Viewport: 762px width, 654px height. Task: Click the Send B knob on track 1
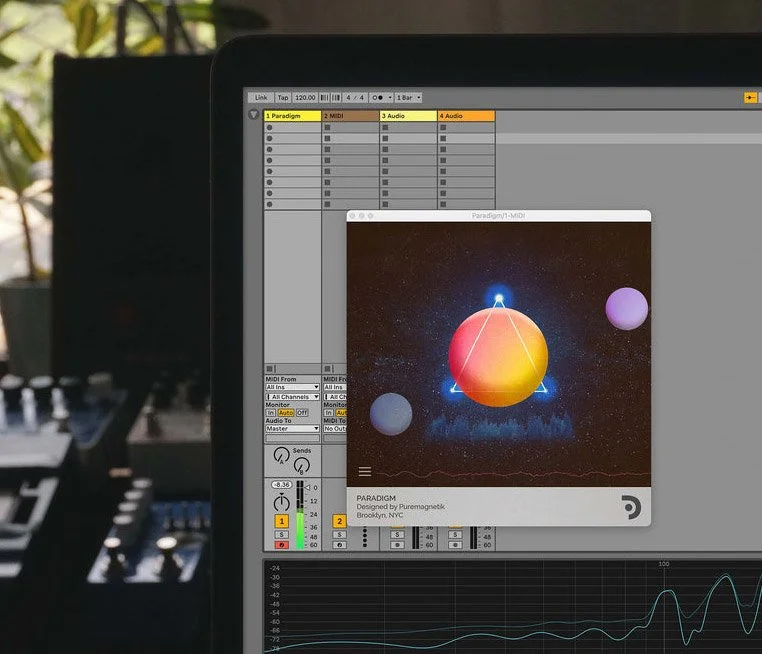301,465
